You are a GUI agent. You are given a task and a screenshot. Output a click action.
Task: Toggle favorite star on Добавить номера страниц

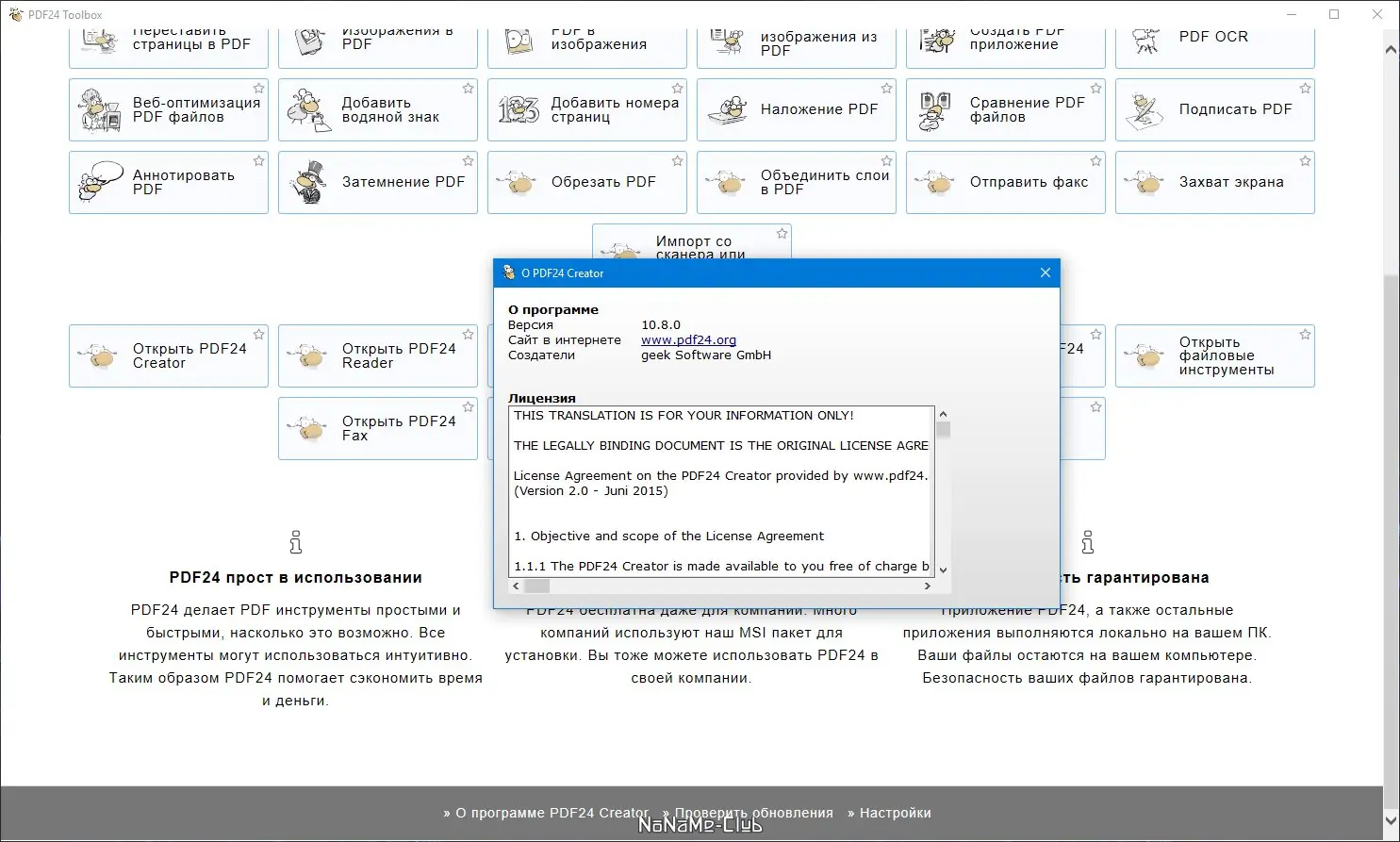point(677,89)
